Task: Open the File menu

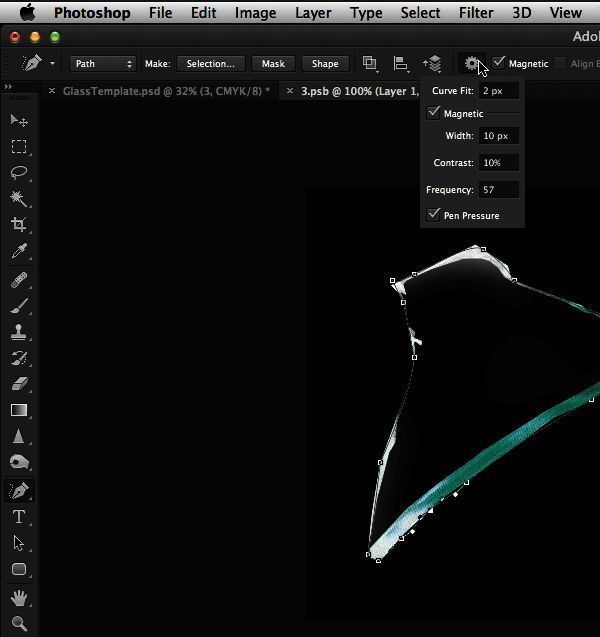Action: (x=160, y=13)
